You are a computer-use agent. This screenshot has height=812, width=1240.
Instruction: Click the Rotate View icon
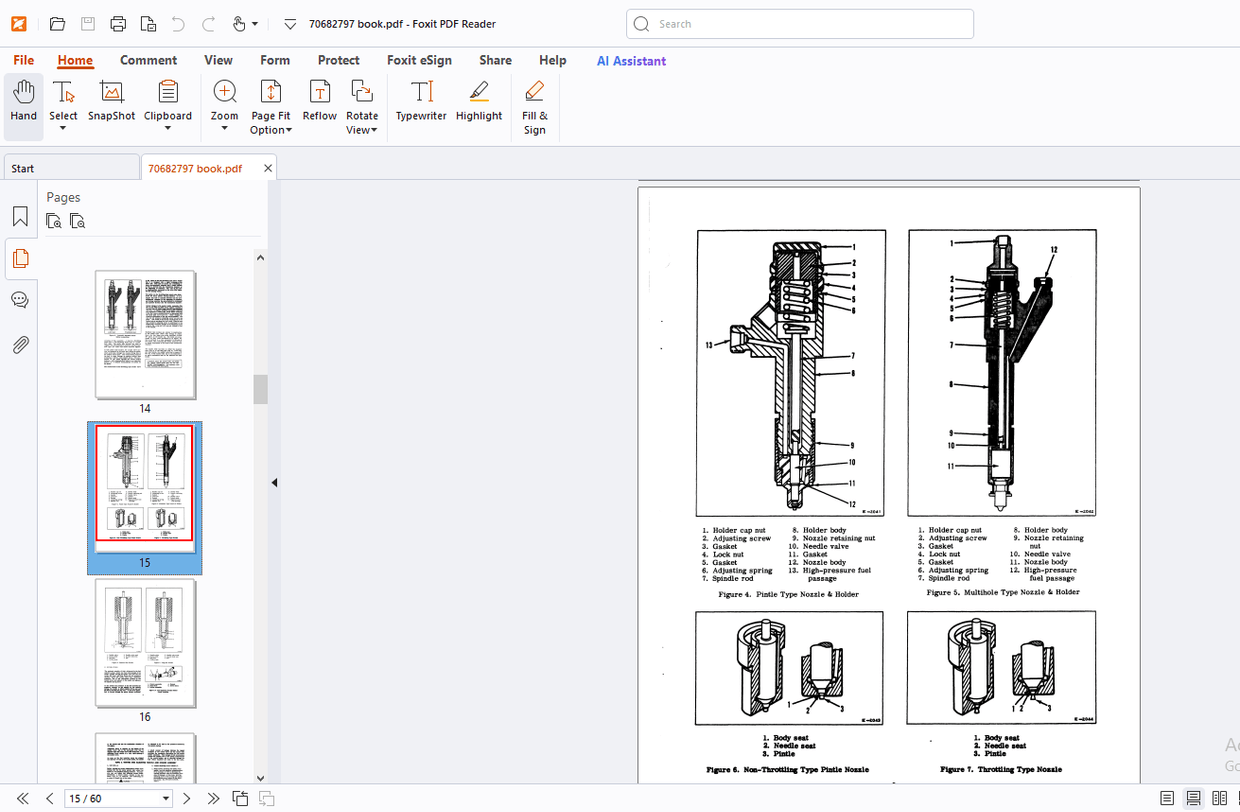click(x=362, y=92)
